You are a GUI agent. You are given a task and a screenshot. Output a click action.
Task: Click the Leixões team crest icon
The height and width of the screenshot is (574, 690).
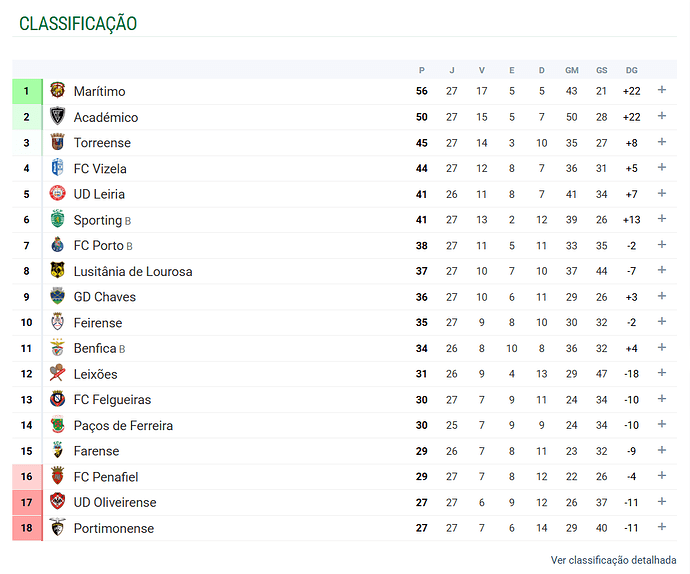[x=57, y=374]
